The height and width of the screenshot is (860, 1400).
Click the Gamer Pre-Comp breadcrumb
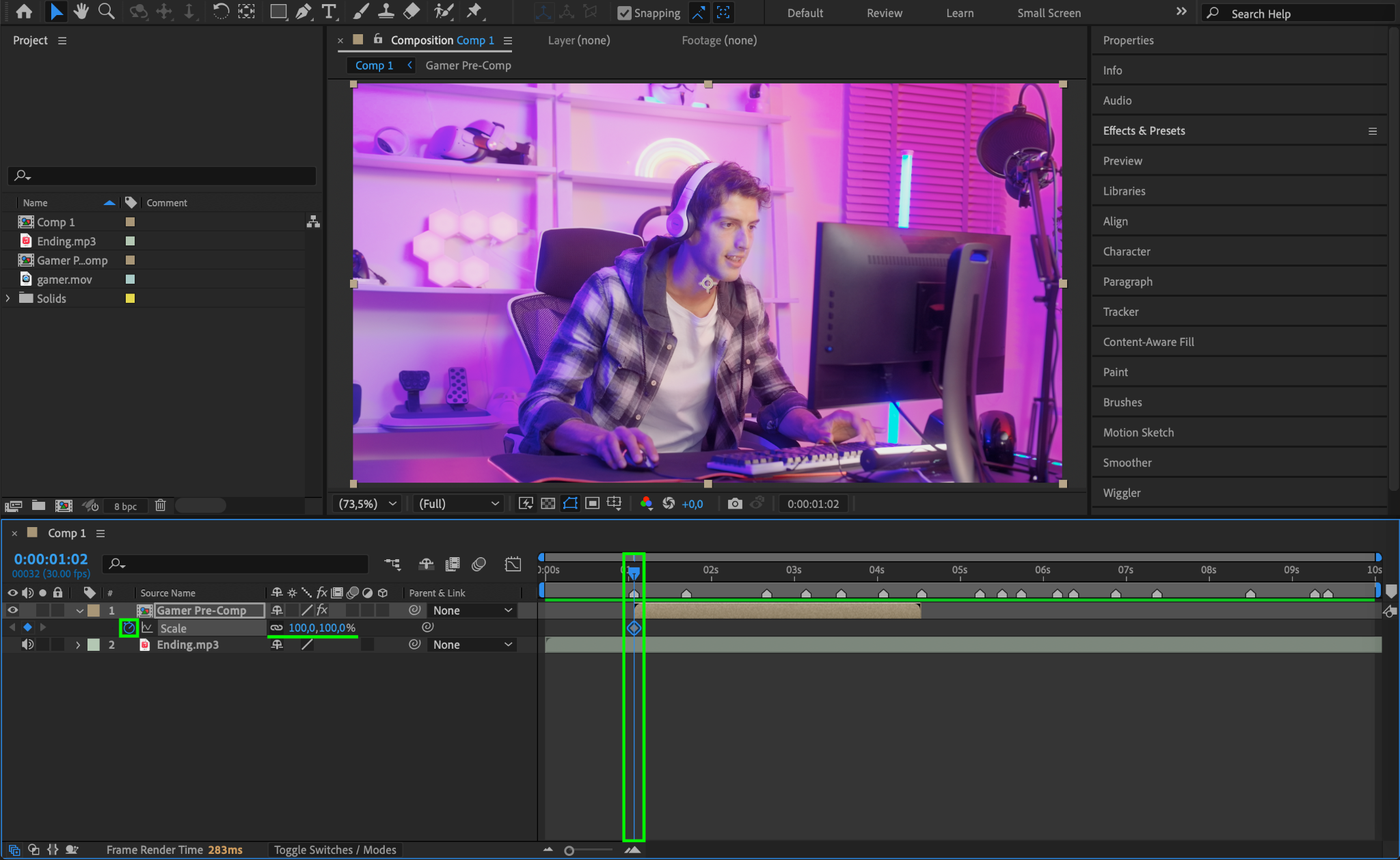pyautogui.click(x=468, y=66)
